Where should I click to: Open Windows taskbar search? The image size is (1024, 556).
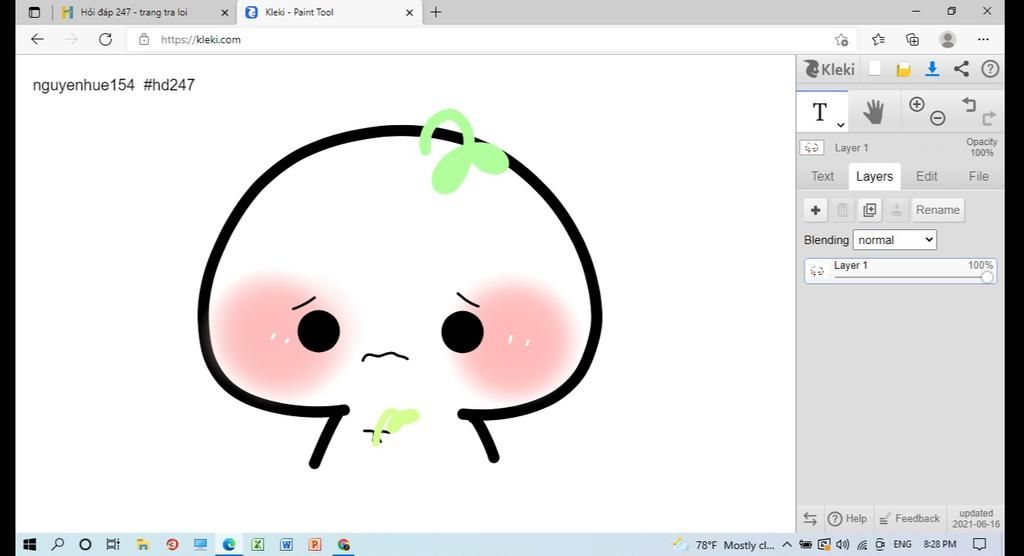click(57, 544)
